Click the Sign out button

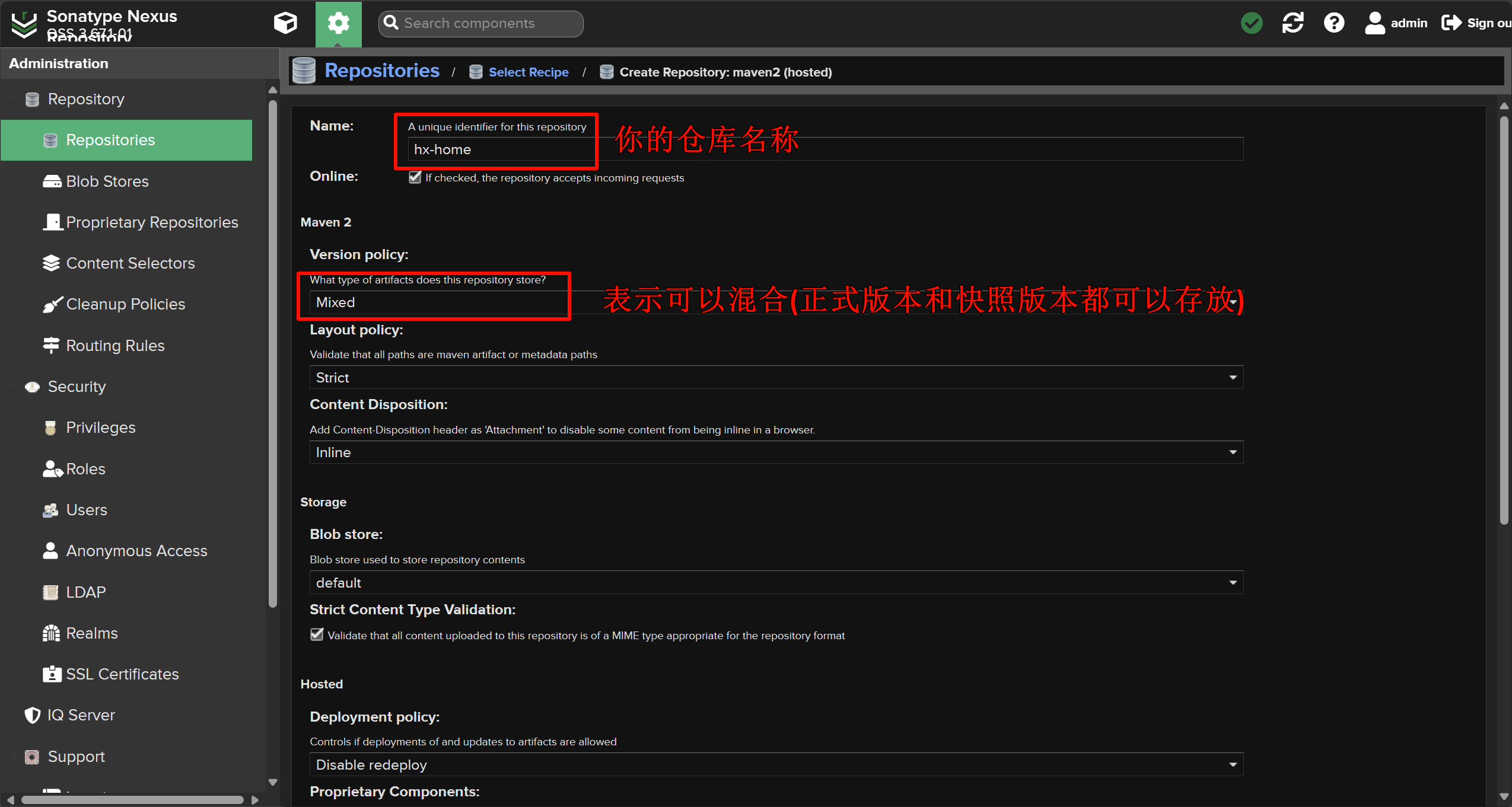tap(1477, 23)
